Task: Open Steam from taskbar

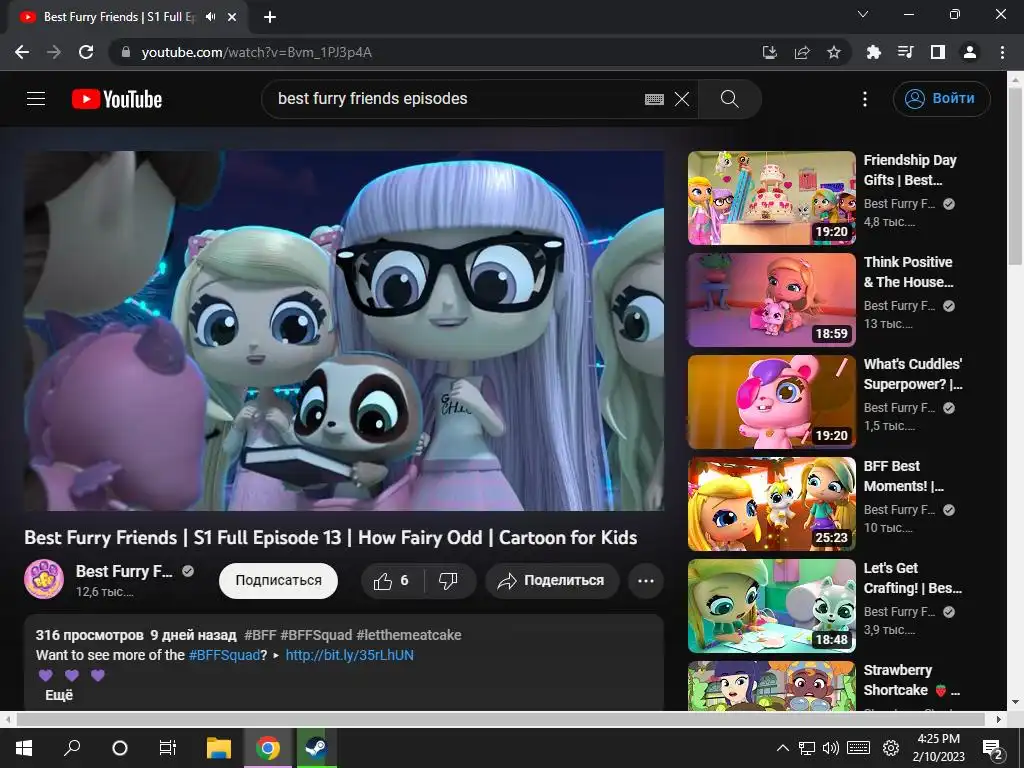Action: pyautogui.click(x=317, y=748)
